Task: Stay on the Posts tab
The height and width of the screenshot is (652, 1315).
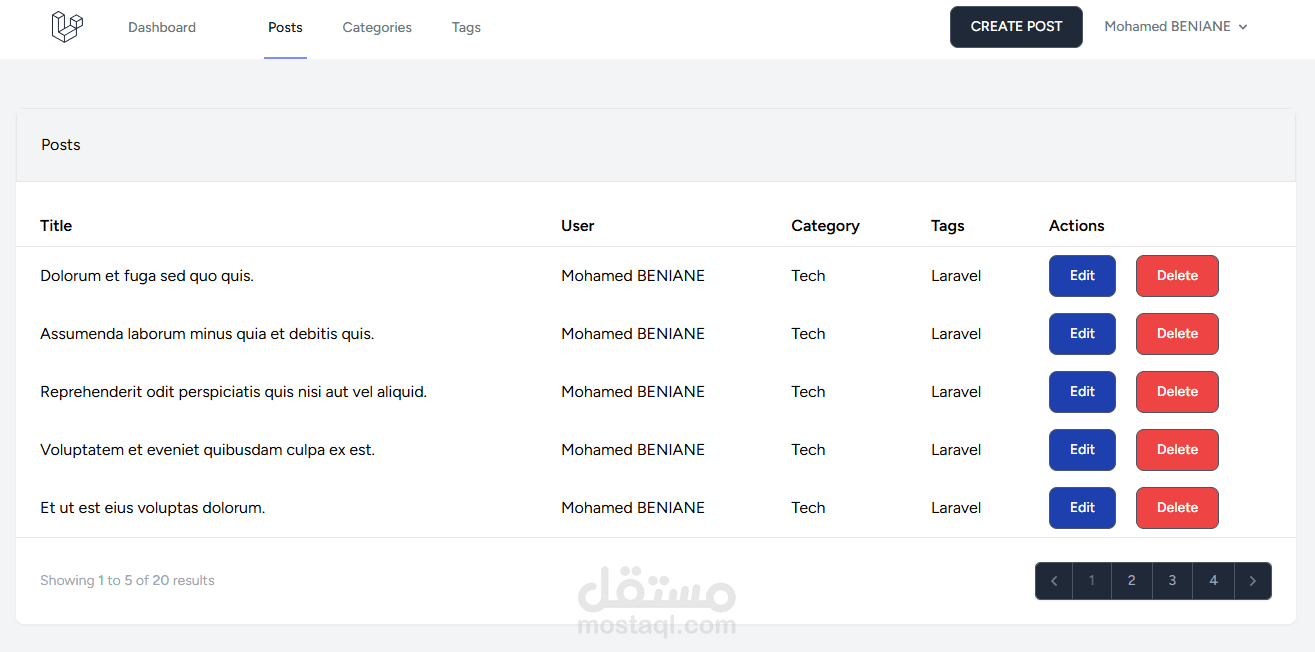Action: [285, 27]
